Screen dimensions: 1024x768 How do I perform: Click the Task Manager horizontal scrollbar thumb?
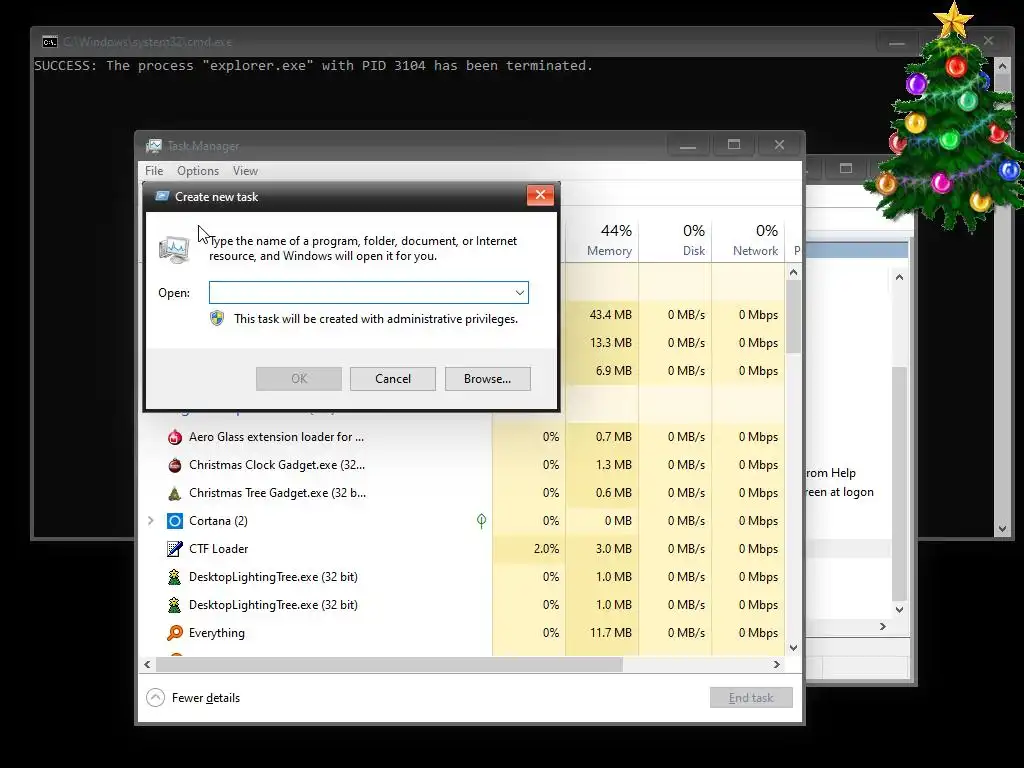(389, 664)
